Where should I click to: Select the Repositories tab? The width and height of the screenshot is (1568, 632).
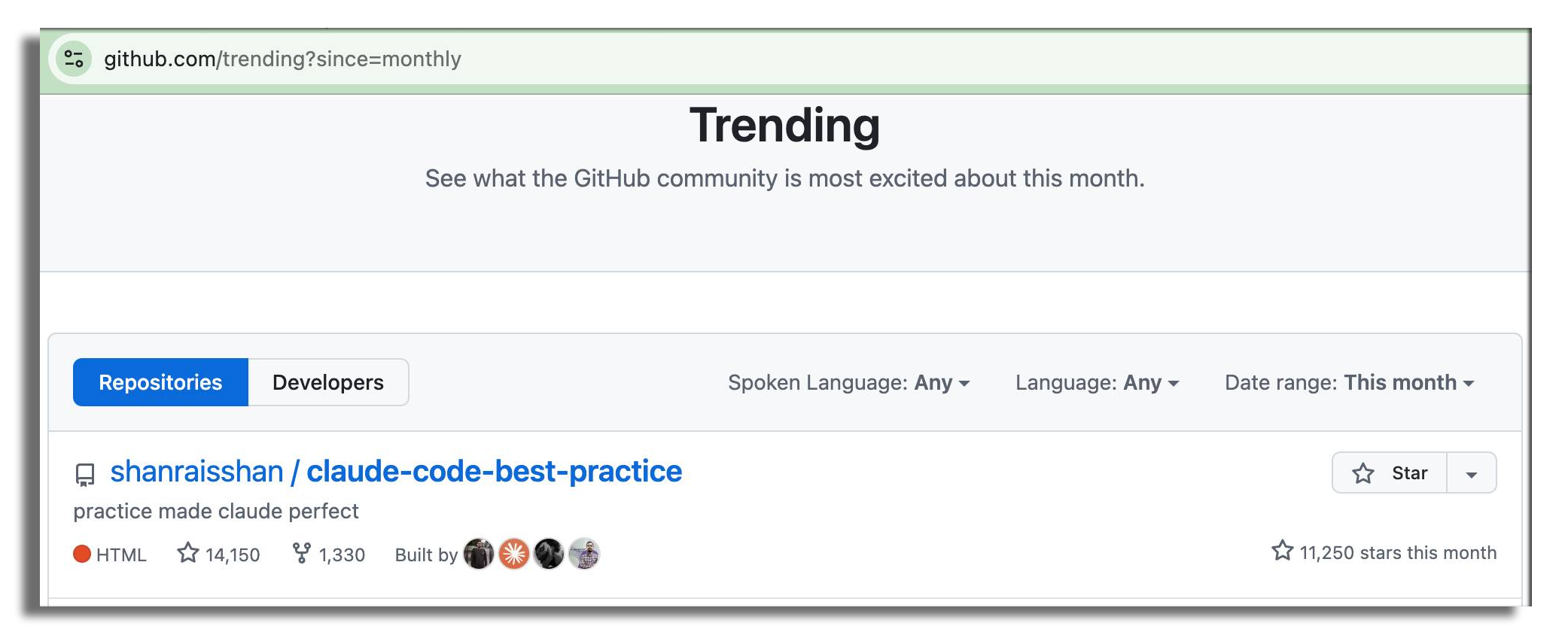click(x=160, y=382)
